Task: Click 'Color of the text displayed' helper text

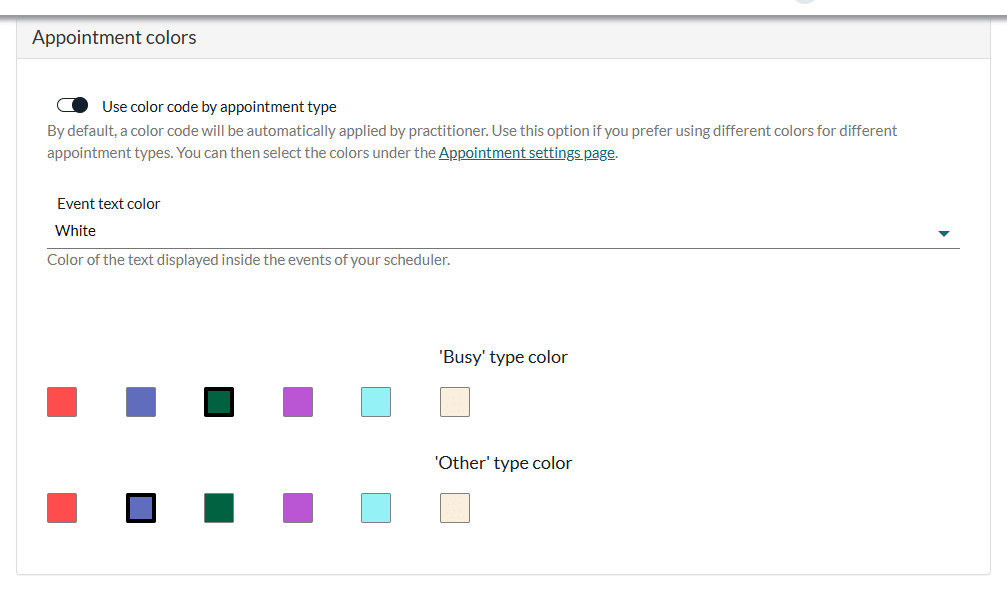Action: [x=249, y=260]
